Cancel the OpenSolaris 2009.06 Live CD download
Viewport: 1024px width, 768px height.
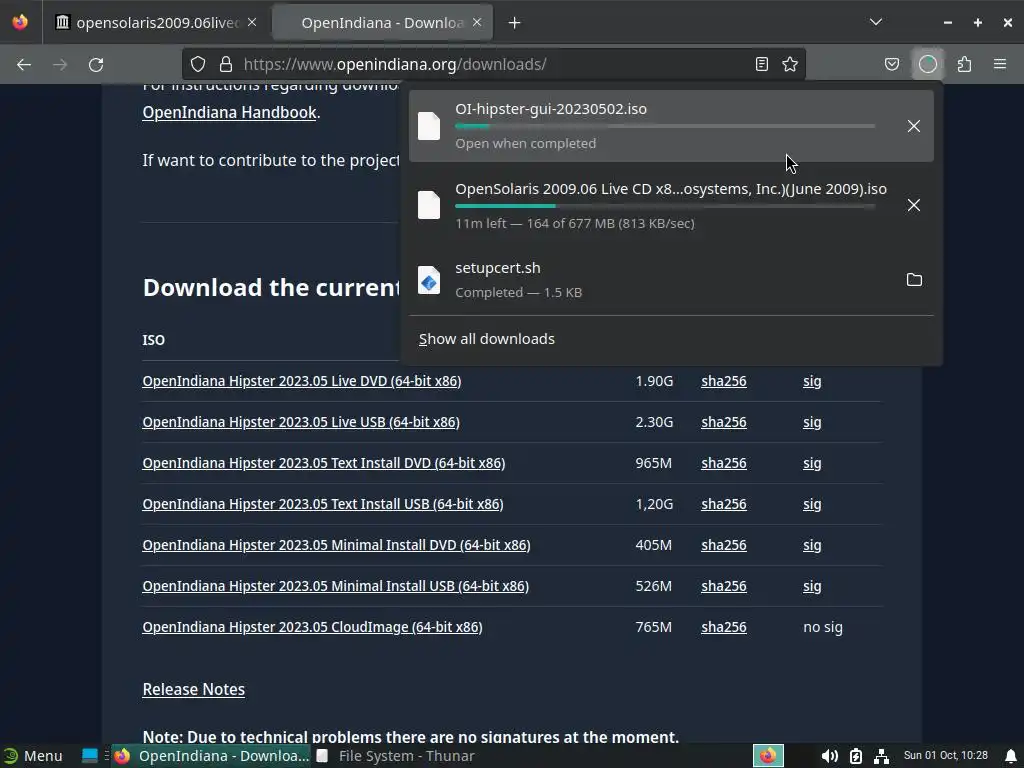point(914,205)
